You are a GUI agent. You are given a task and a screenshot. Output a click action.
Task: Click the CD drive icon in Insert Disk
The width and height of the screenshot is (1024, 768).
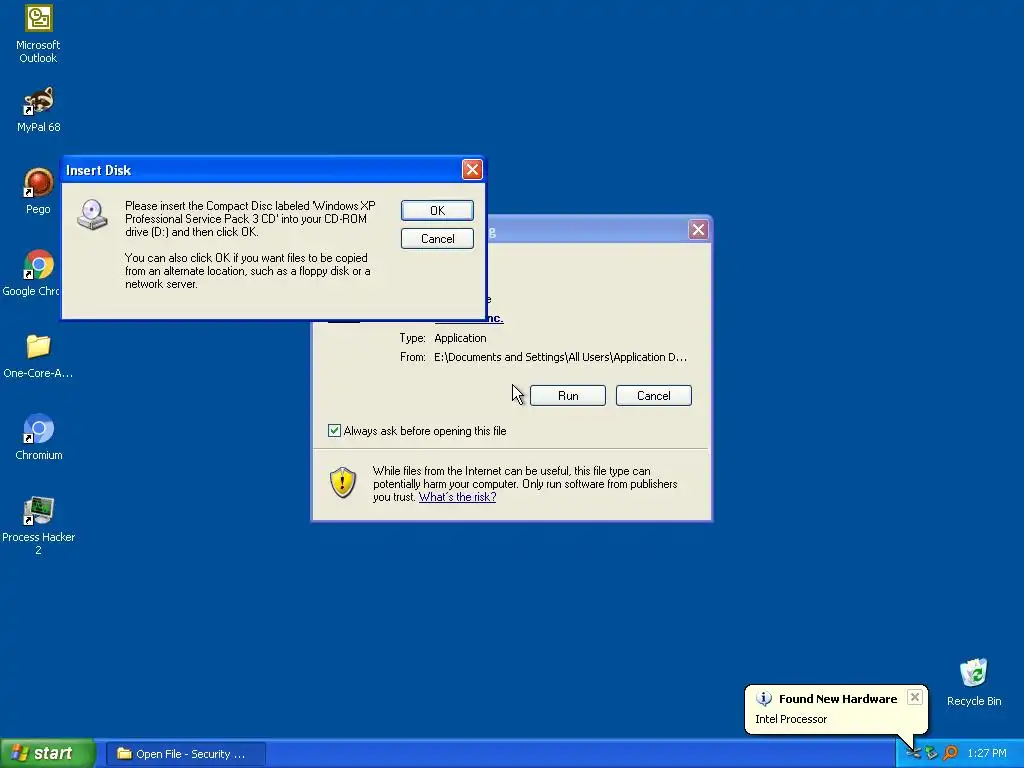tap(92, 215)
